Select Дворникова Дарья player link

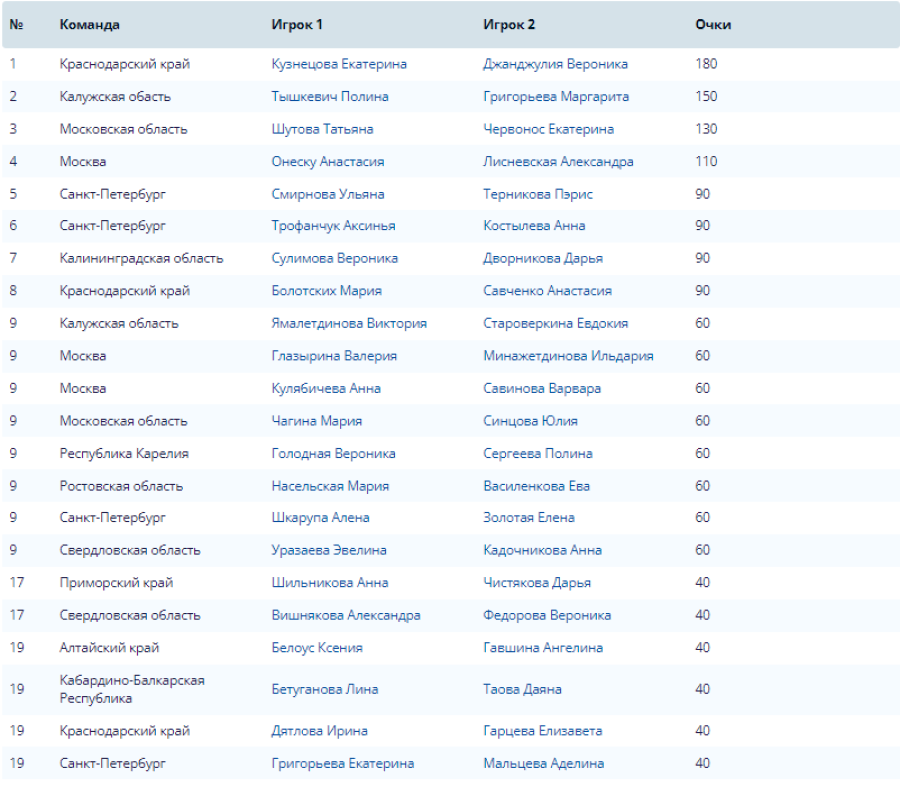(543, 258)
